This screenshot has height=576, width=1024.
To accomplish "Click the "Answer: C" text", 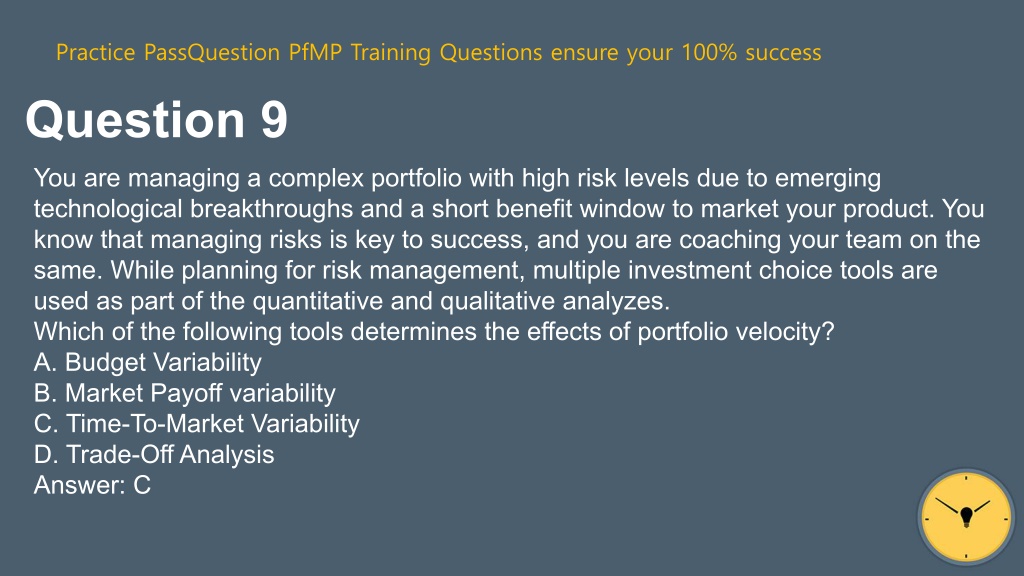I will coord(92,485).
